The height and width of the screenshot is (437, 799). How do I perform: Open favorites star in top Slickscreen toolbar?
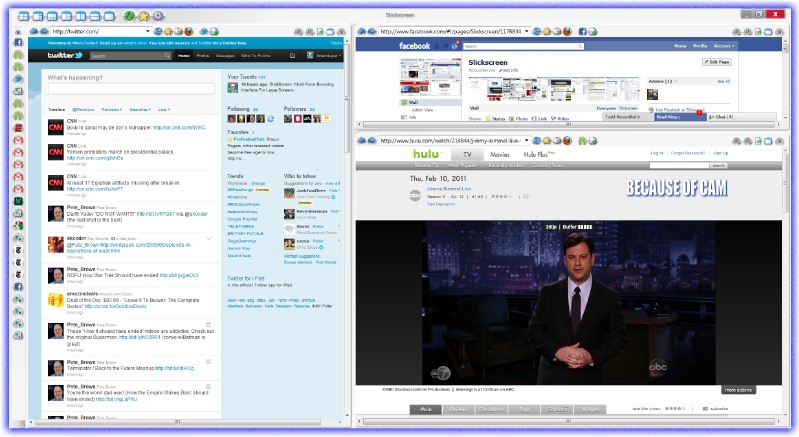144,16
